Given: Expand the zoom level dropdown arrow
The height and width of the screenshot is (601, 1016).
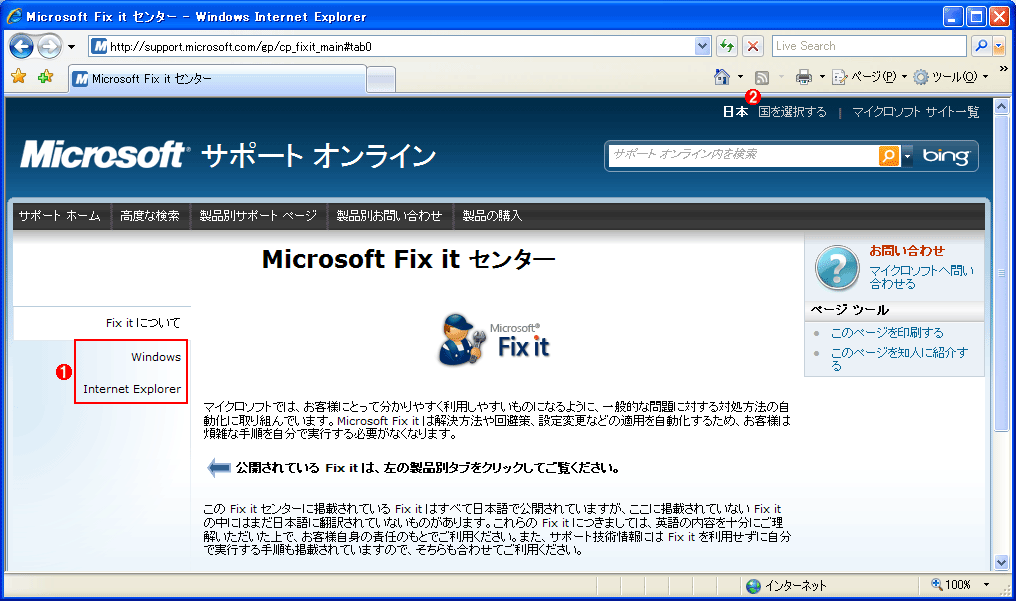Looking at the screenshot, I should point(986,585).
